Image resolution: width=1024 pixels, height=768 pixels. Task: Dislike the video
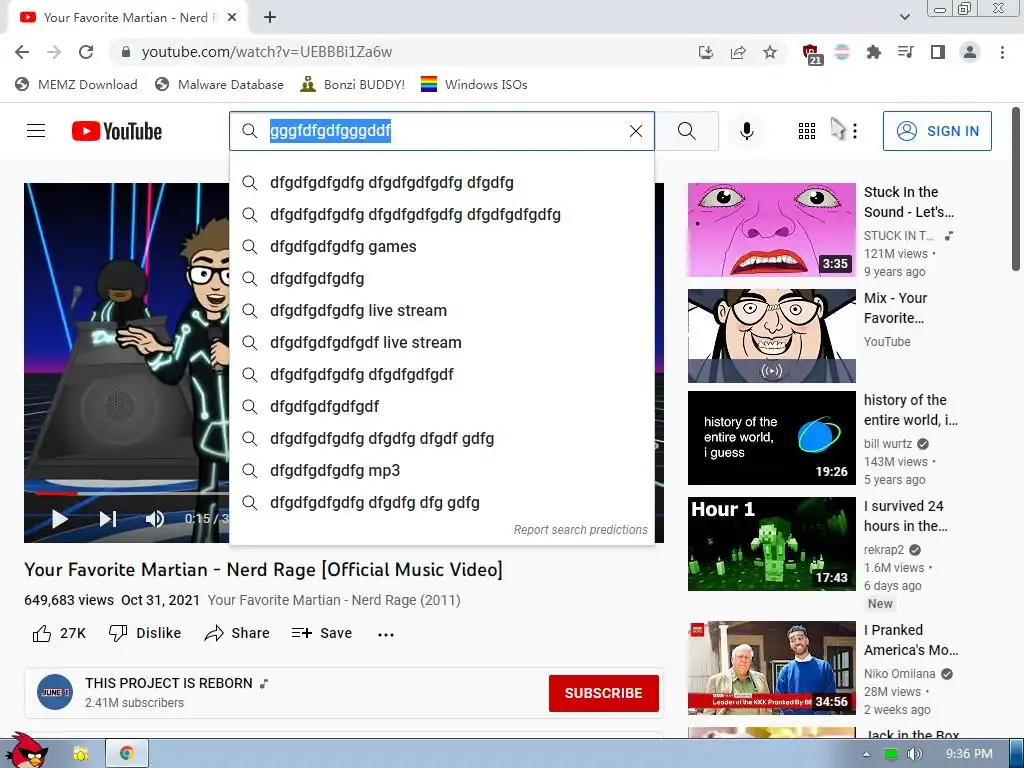coord(144,633)
